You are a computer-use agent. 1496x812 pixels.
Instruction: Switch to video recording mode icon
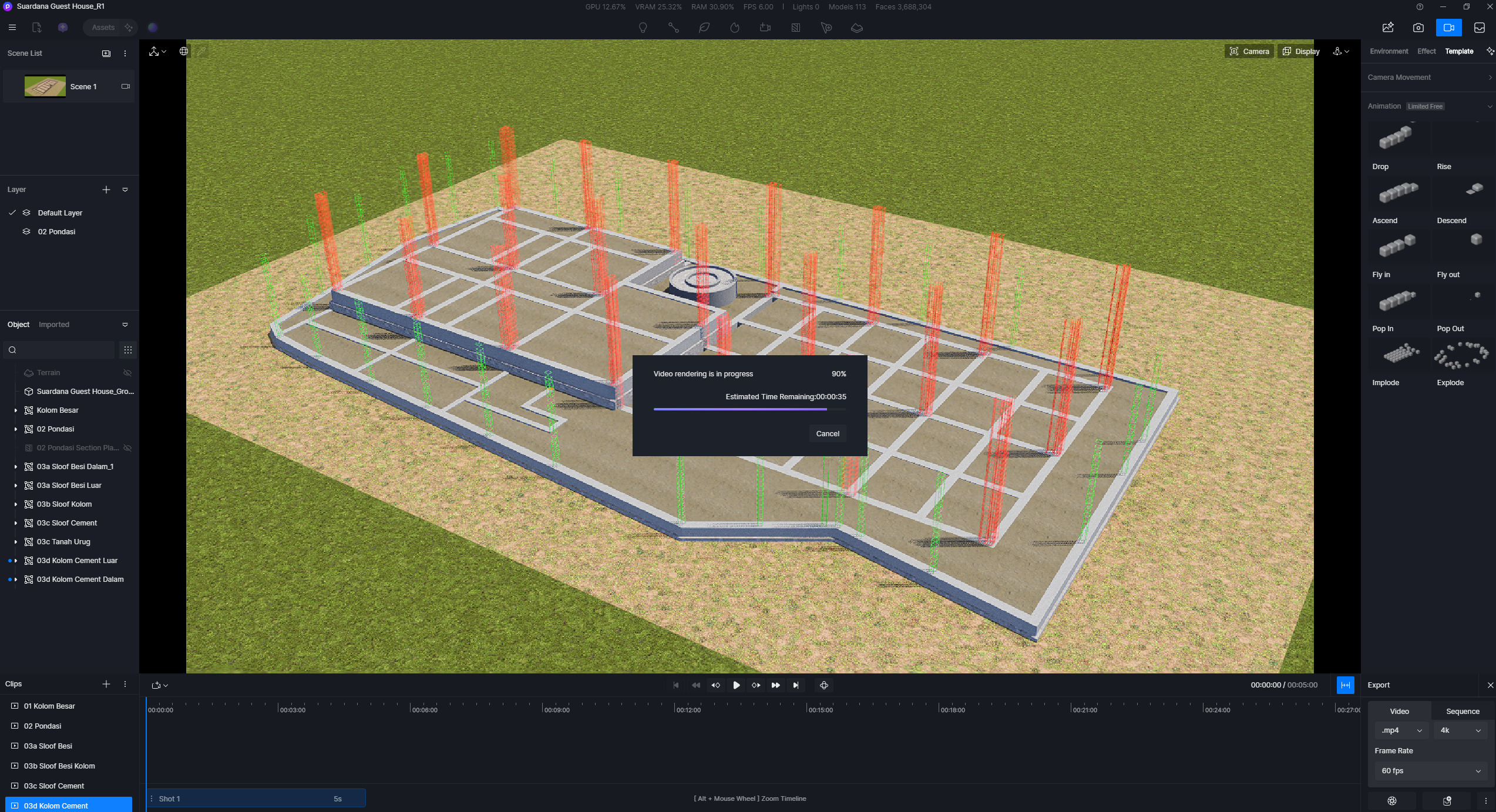[1448, 28]
